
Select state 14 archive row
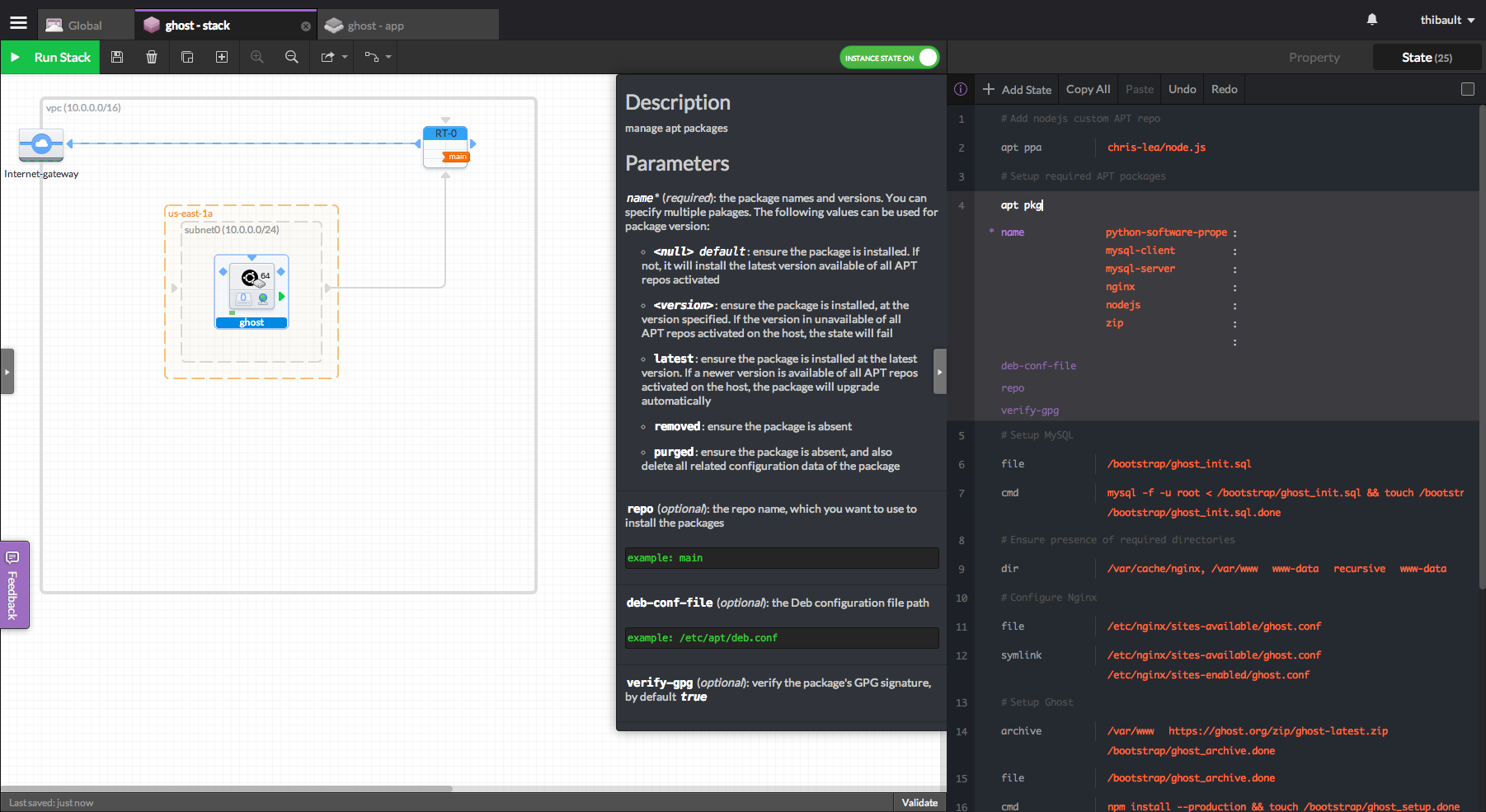(x=1228, y=740)
